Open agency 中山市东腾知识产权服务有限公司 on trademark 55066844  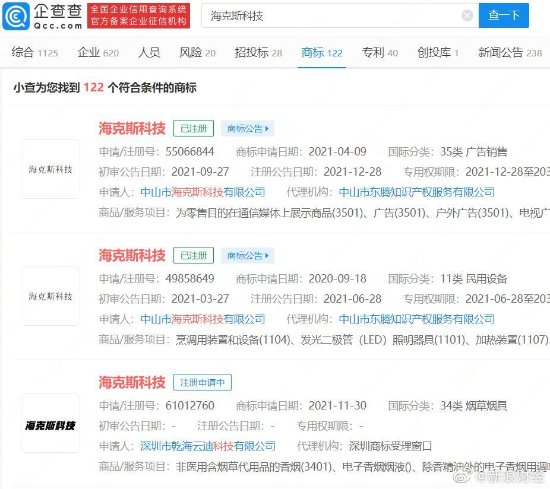tap(417, 192)
